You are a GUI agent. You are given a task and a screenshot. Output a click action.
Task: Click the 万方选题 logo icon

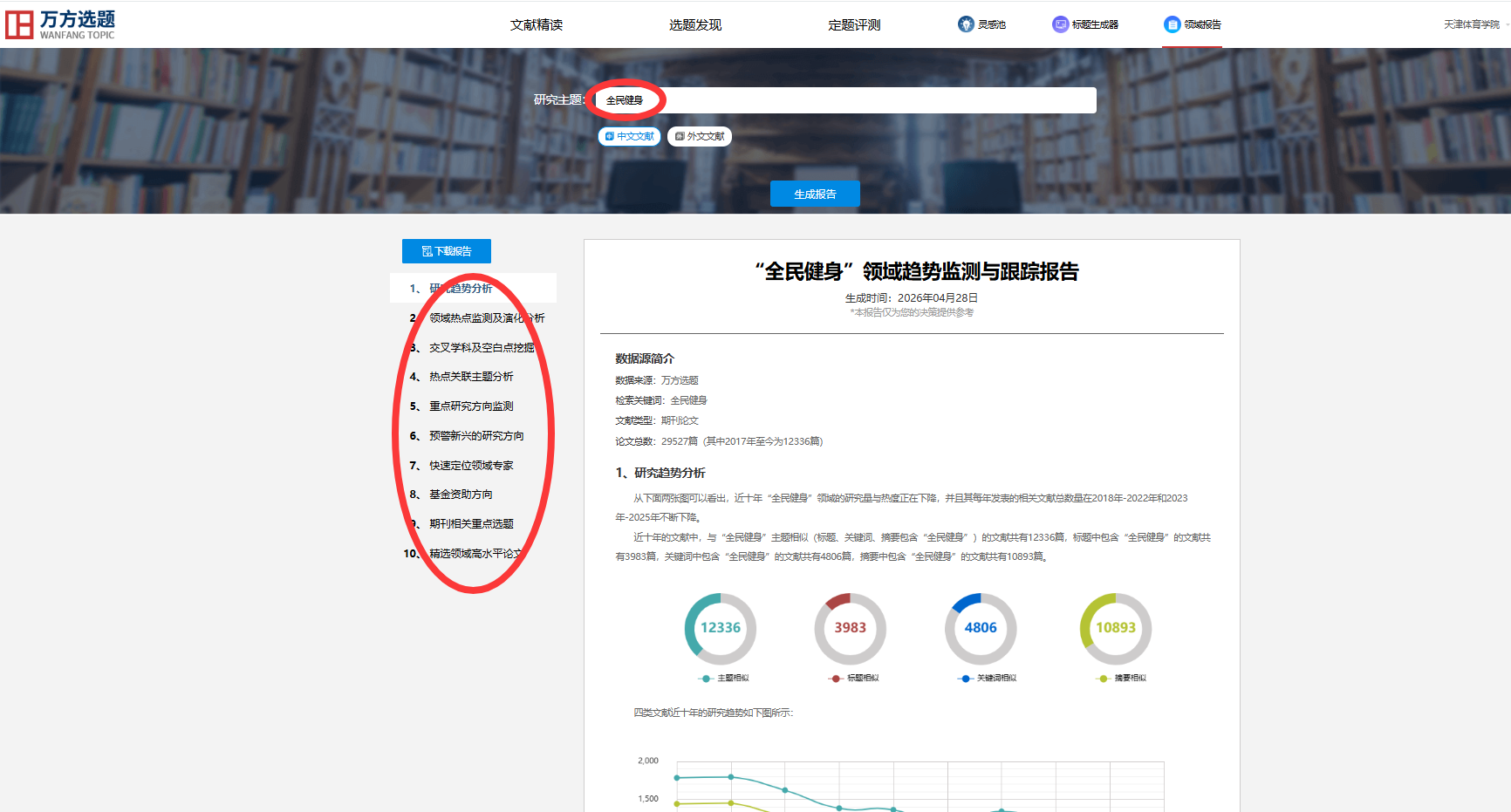(19, 24)
